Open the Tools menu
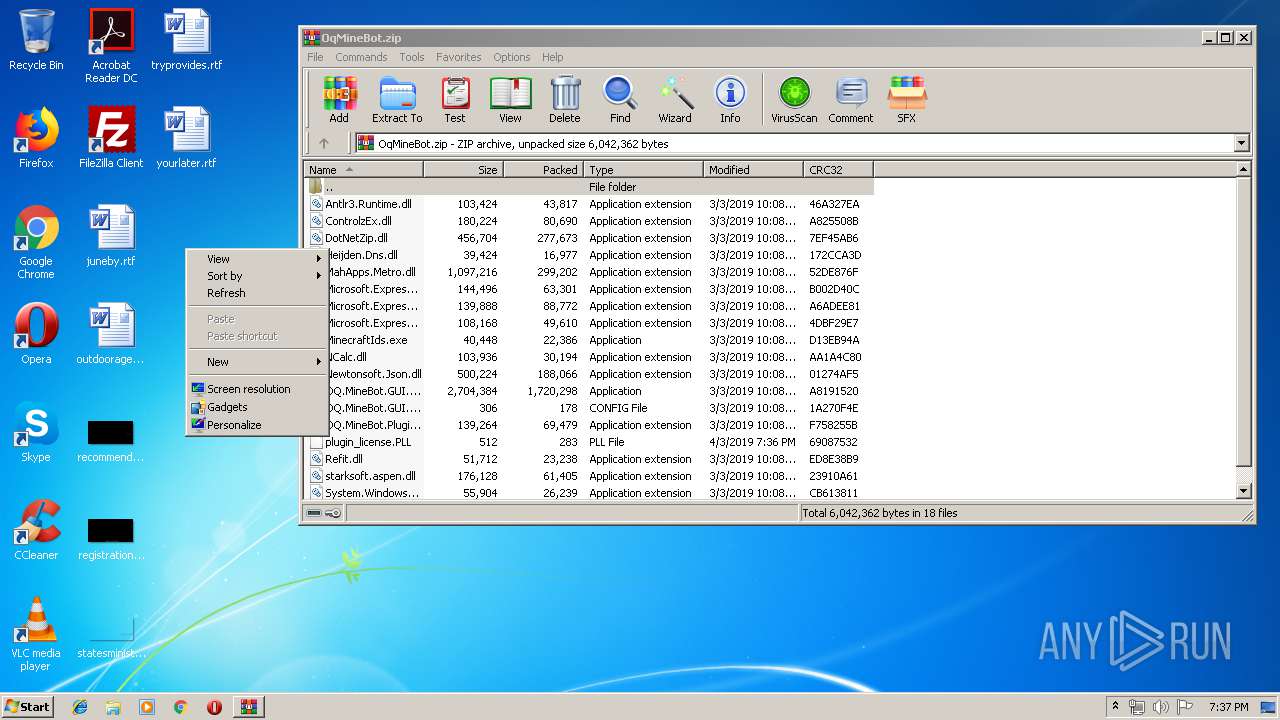 pyautogui.click(x=412, y=57)
